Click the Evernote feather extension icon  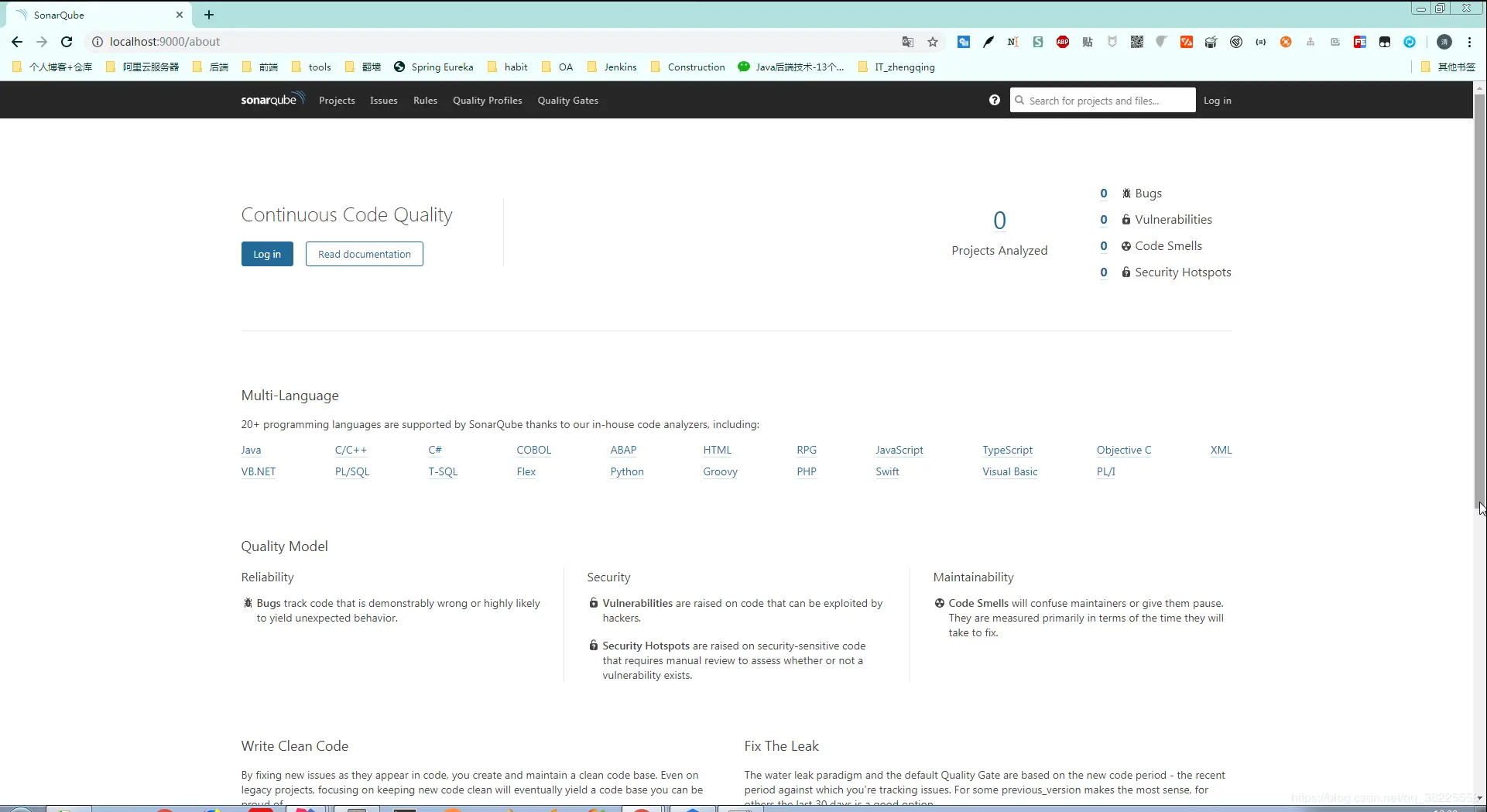coord(988,42)
